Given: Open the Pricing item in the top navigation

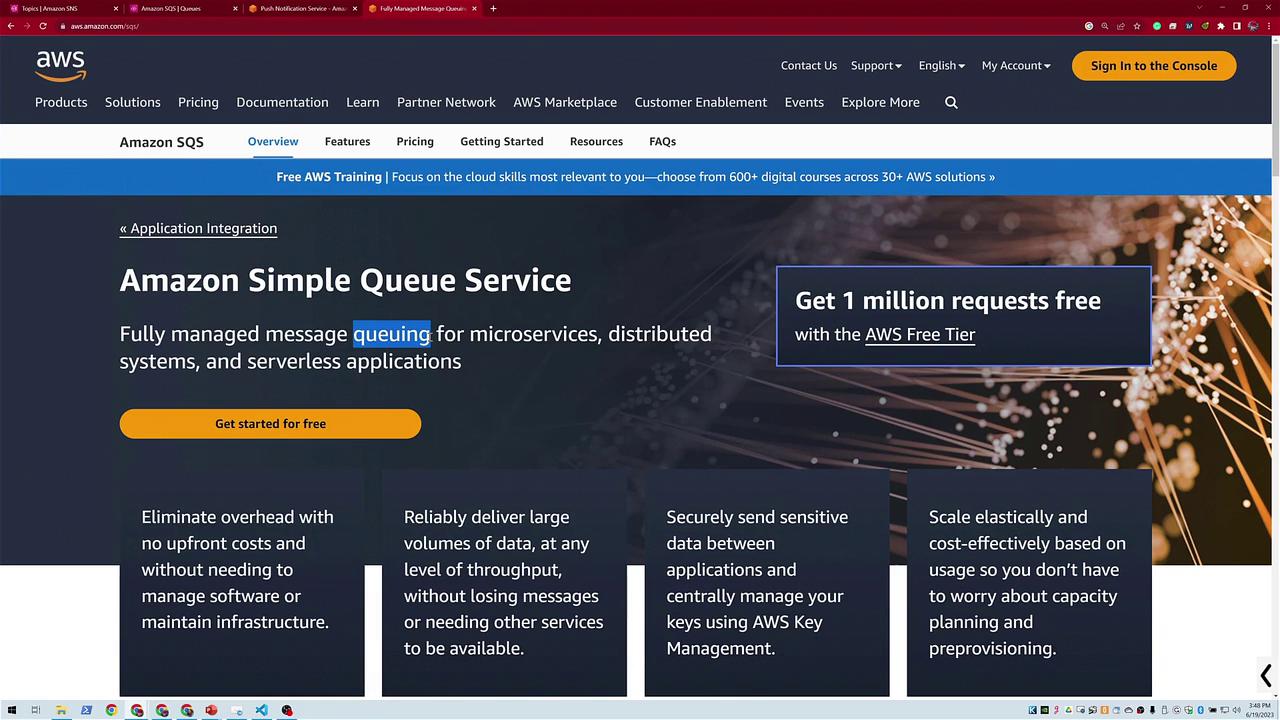Looking at the screenshot, I should pyautogui.click(x=198, y=102).
